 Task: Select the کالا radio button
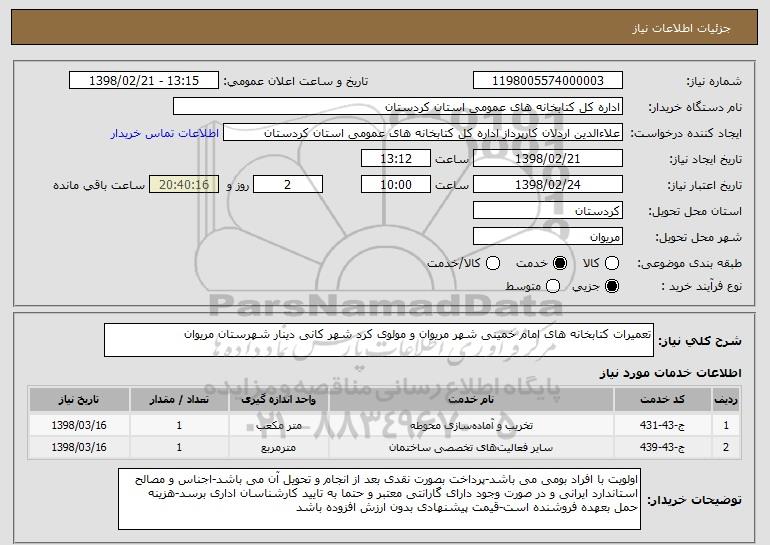[x=612, y=263]
